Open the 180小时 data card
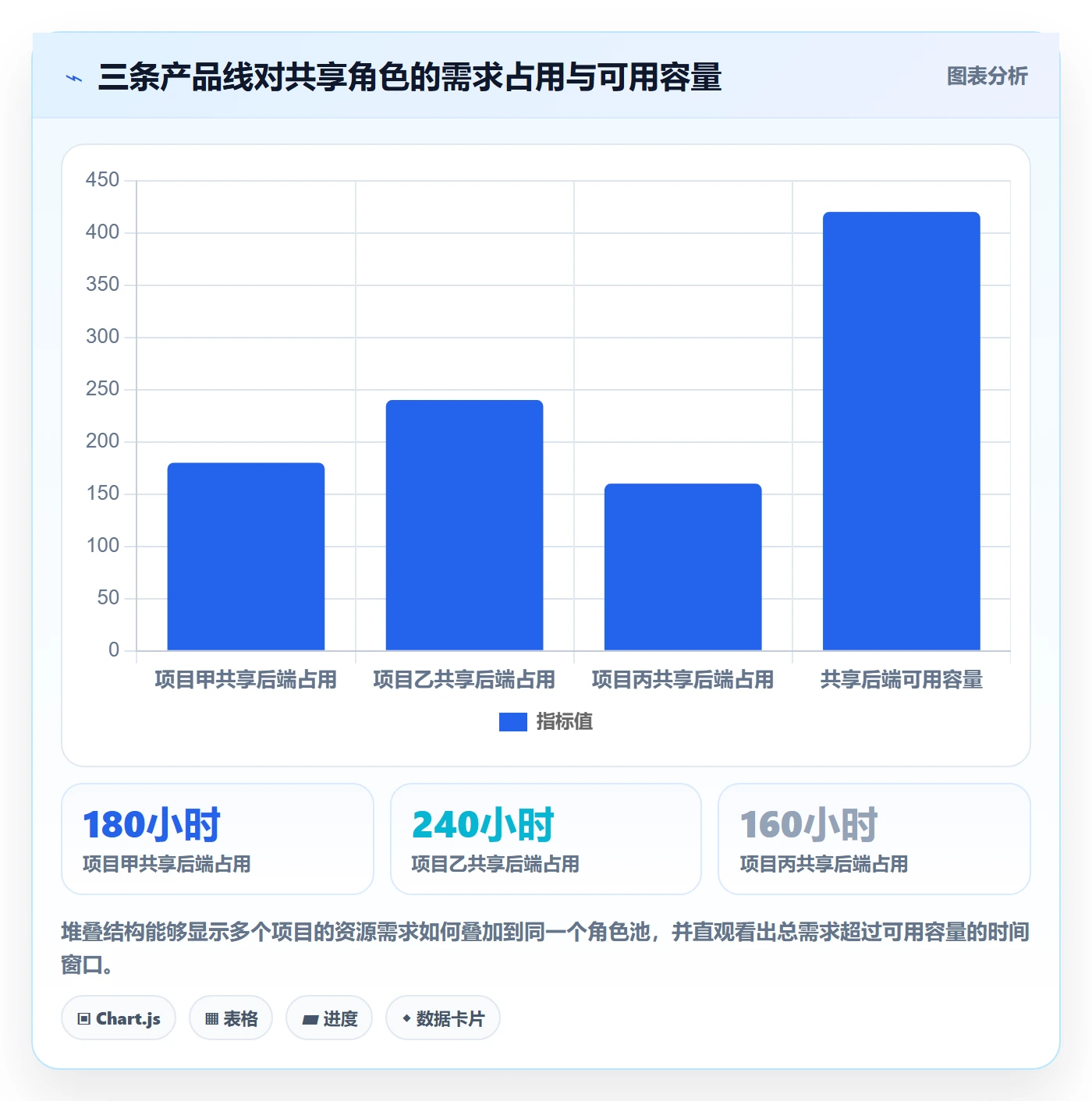 point(218,839)
